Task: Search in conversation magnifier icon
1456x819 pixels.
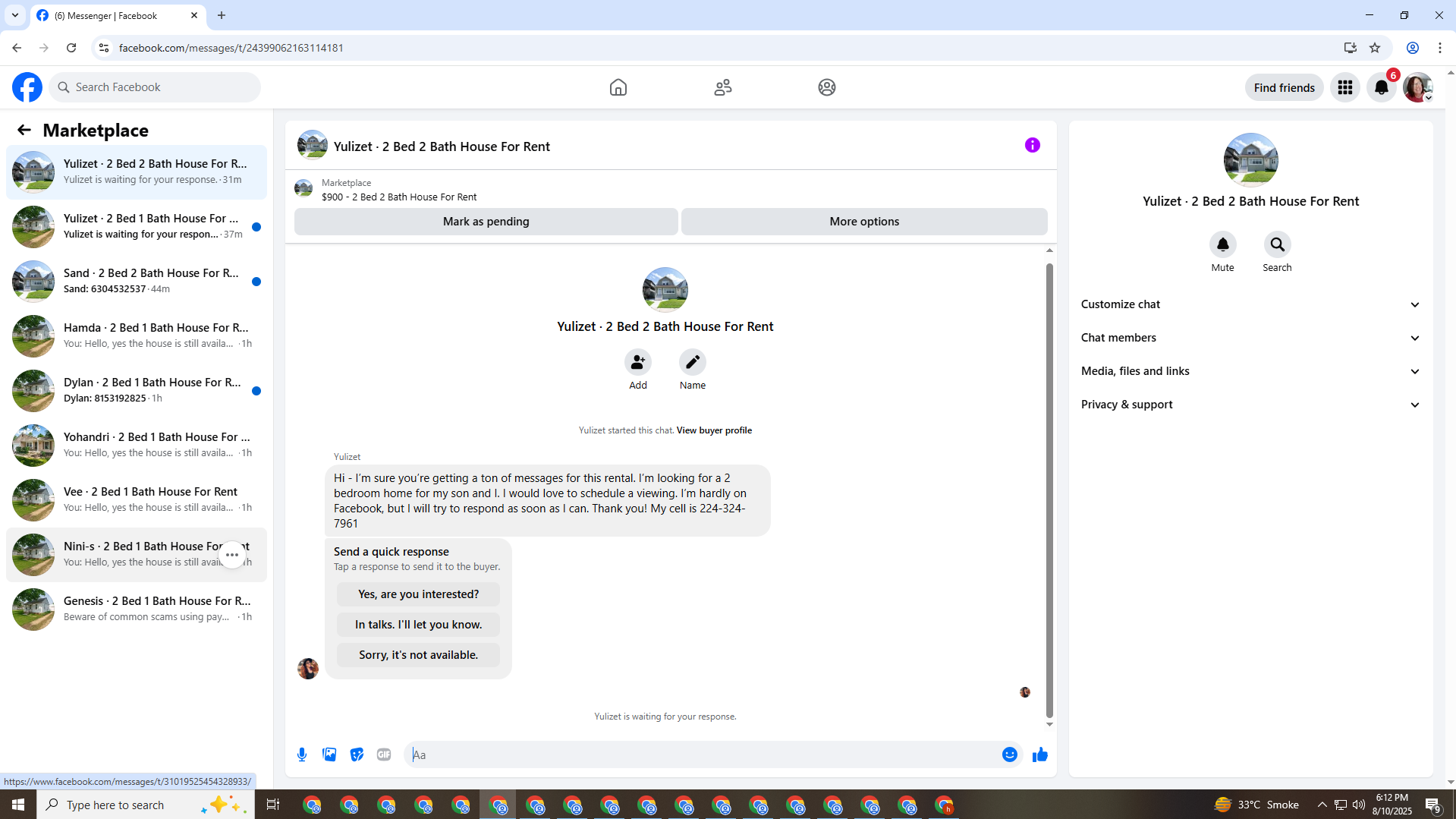Action: pos(1278,244)
